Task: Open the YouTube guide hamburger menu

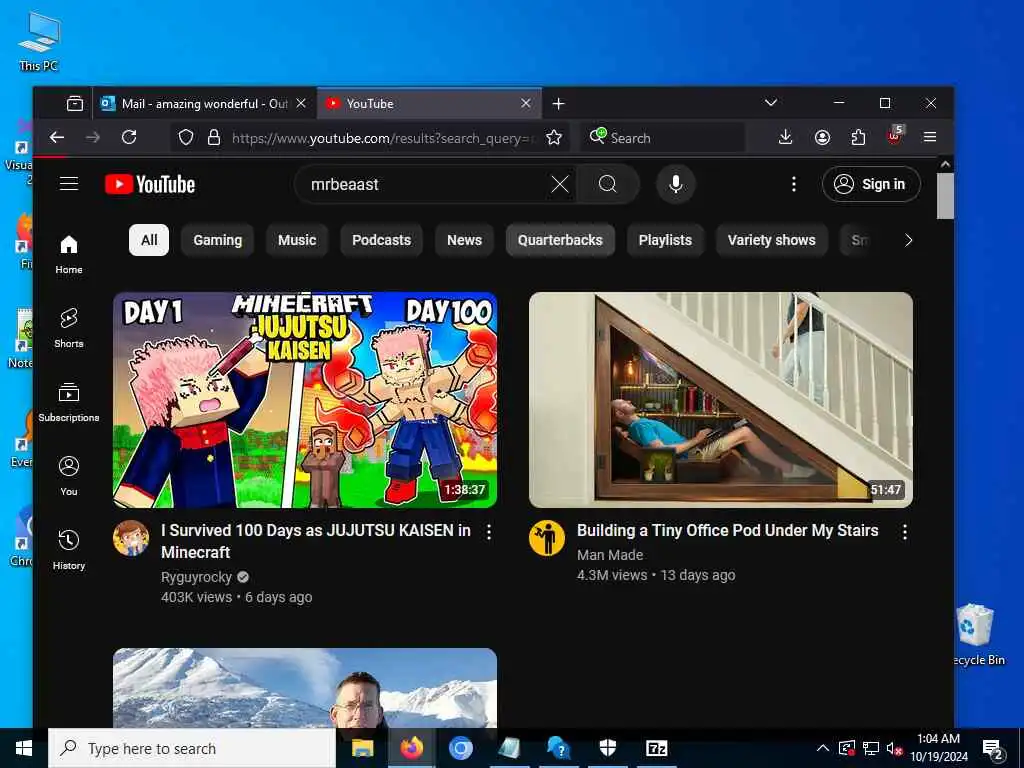Action: click(x=69, y=184)
